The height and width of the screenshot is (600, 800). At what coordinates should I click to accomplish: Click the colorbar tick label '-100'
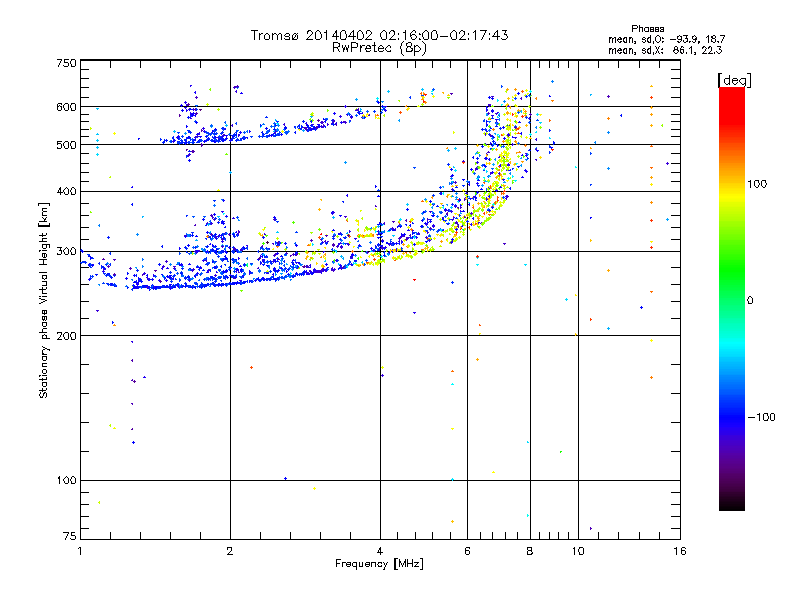point(762,417)
